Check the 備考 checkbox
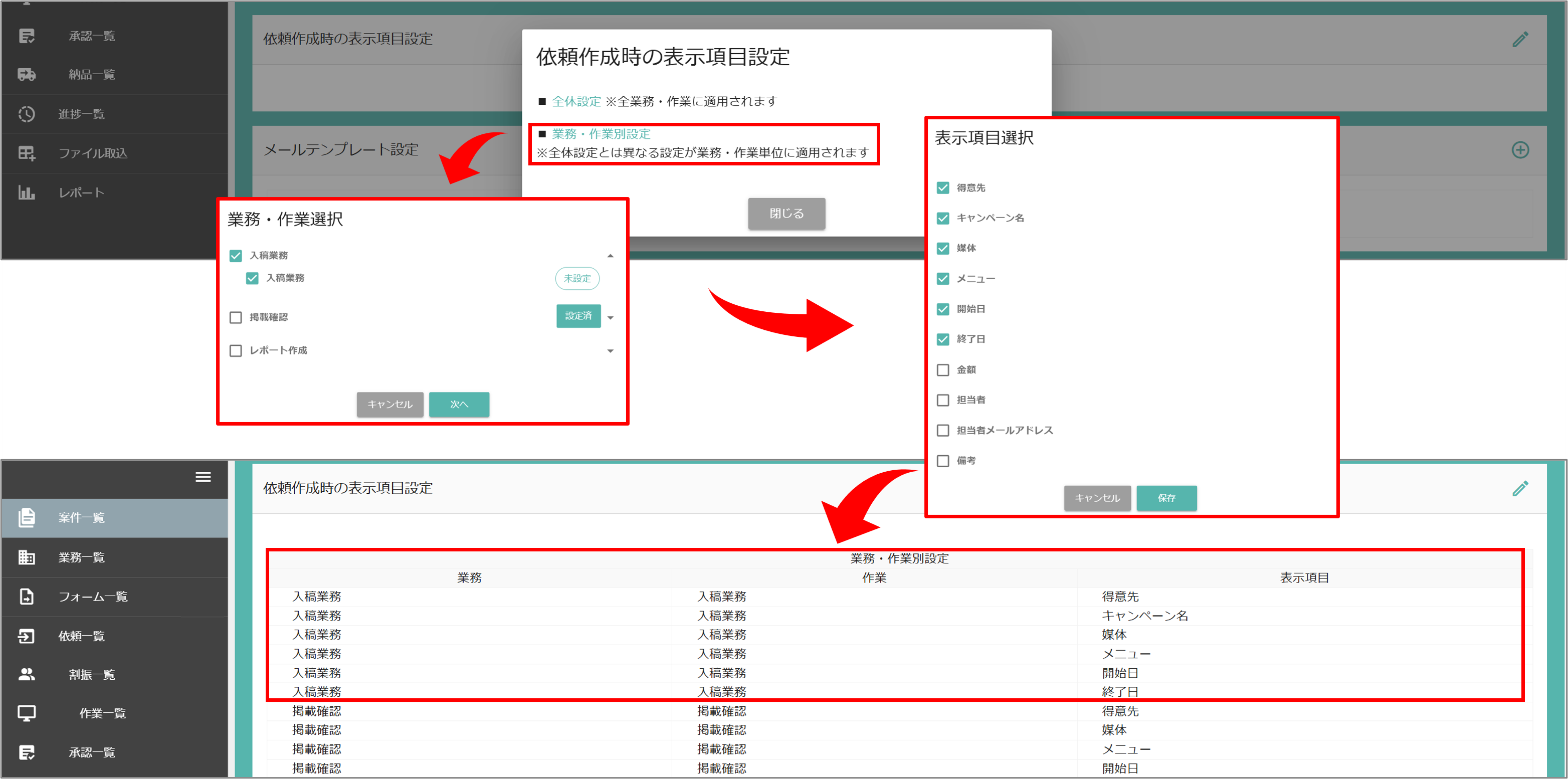This screenshot has height=779, width=1568. point(943,461)
